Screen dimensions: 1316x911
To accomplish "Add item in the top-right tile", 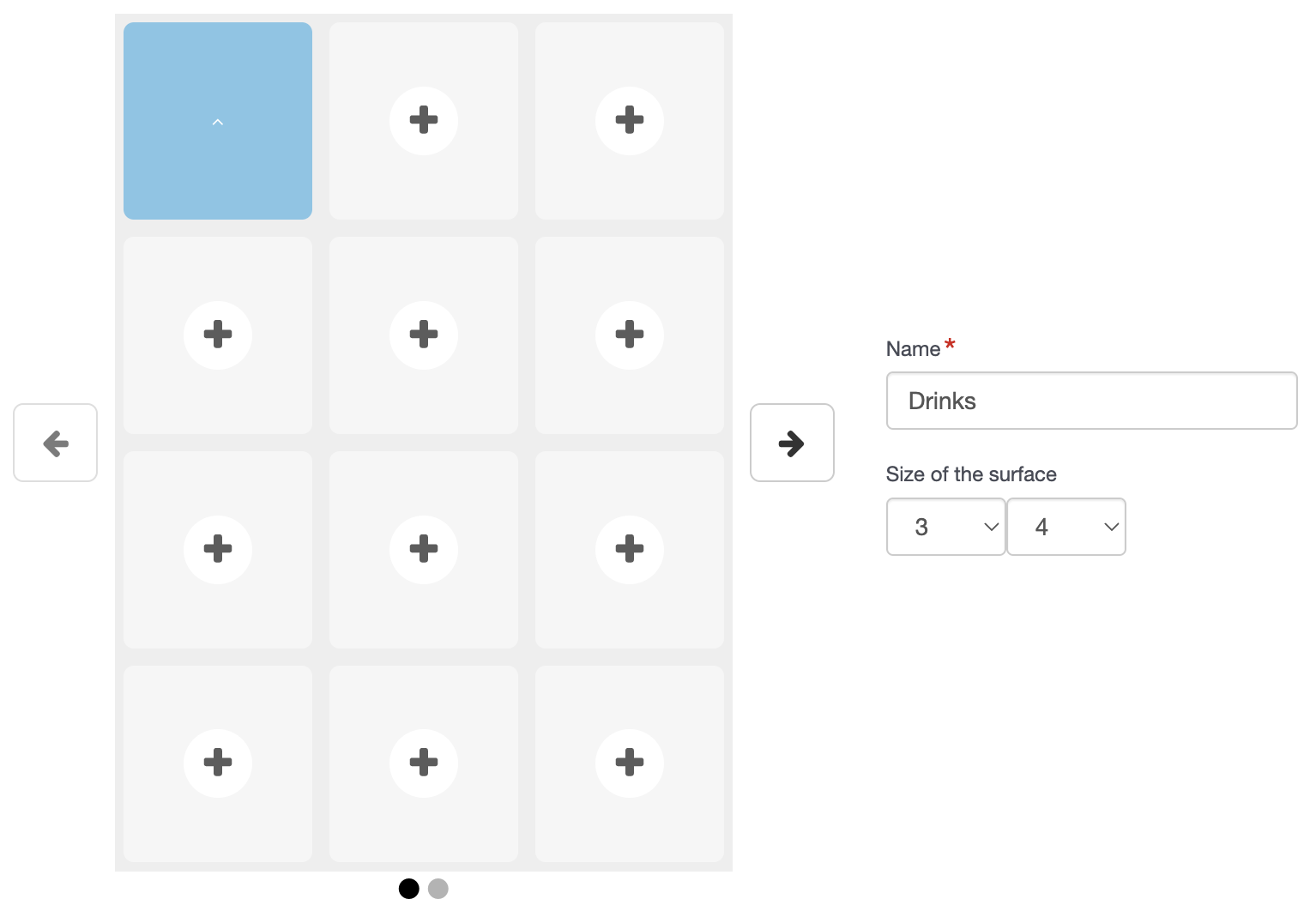I will [x=630, y=120].
